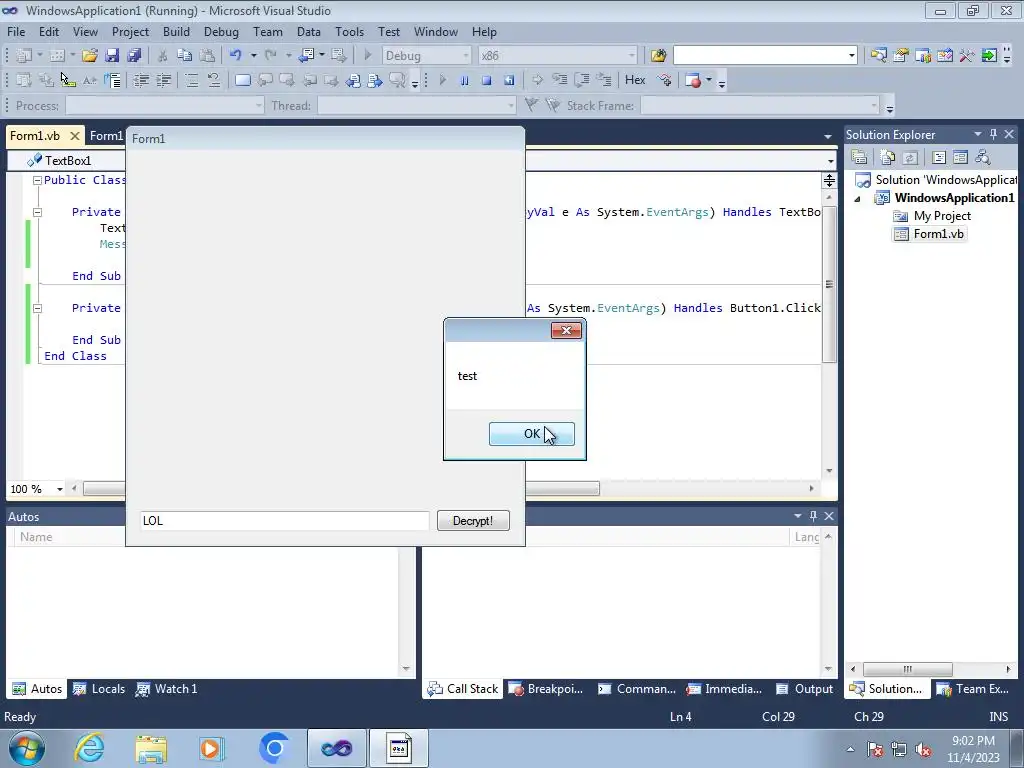
Task: Click the Show All Files icon
Action: [x=888, y=157]
